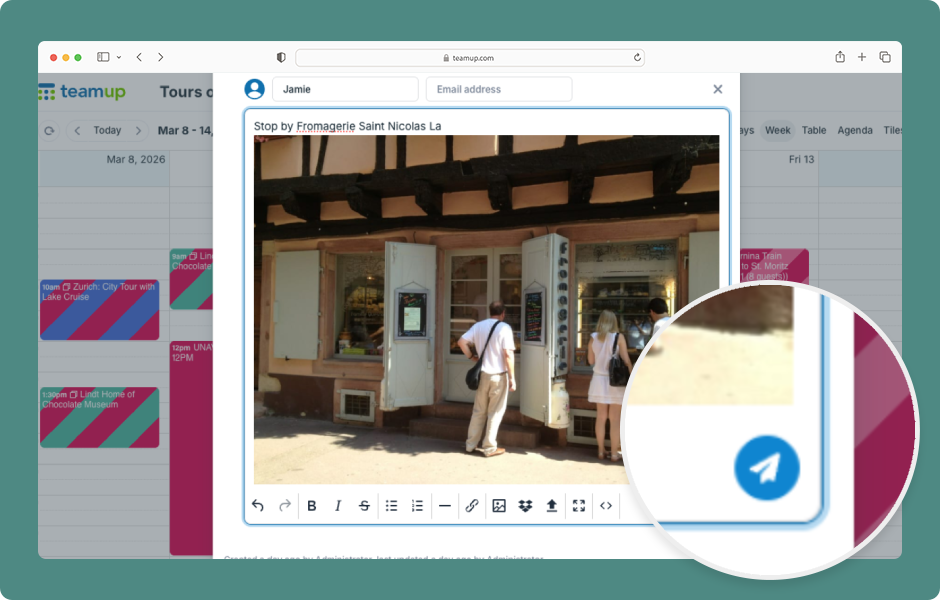940x600 pixels.
Task: Insert a hyperlink using the link icon
Action: [x=472, y=505]
